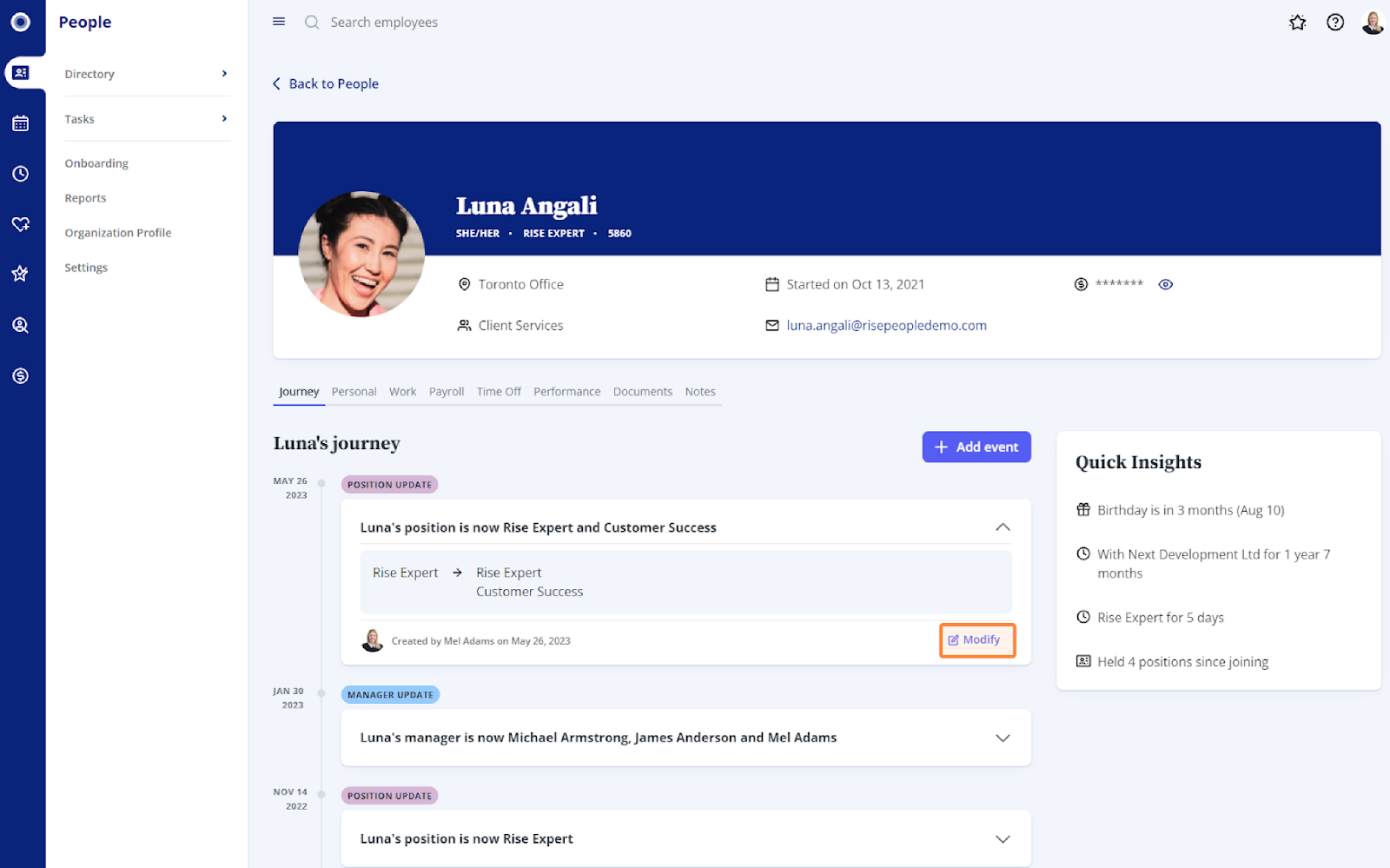Screen dimensions: 1390x868
Task: Email luna.angali@risepeopledemo.com
Action: (886, 325)
